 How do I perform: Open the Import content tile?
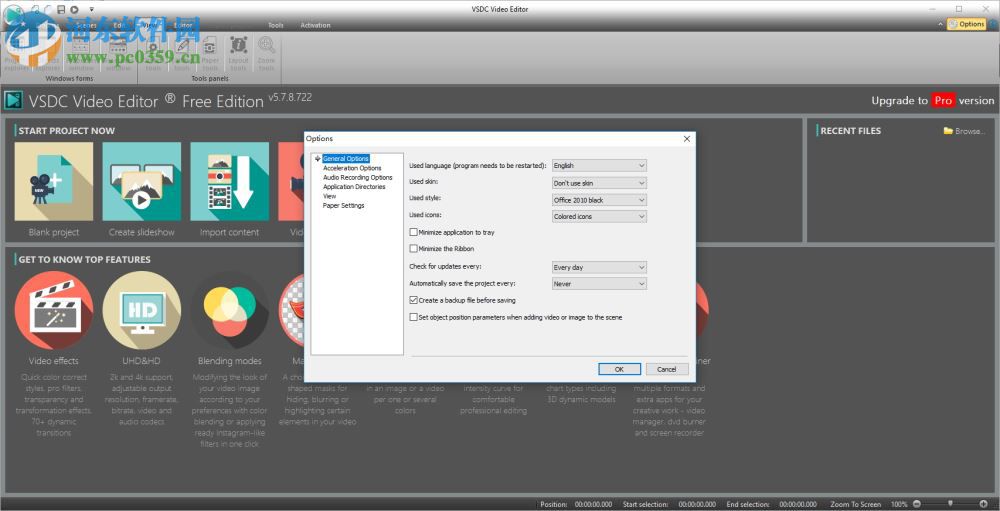pos(230,181)
